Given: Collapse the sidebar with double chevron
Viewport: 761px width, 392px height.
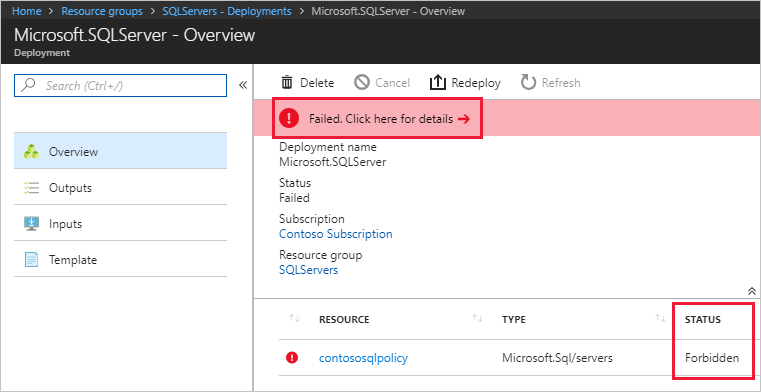Looking at the screenshot, I should (243, 85).
